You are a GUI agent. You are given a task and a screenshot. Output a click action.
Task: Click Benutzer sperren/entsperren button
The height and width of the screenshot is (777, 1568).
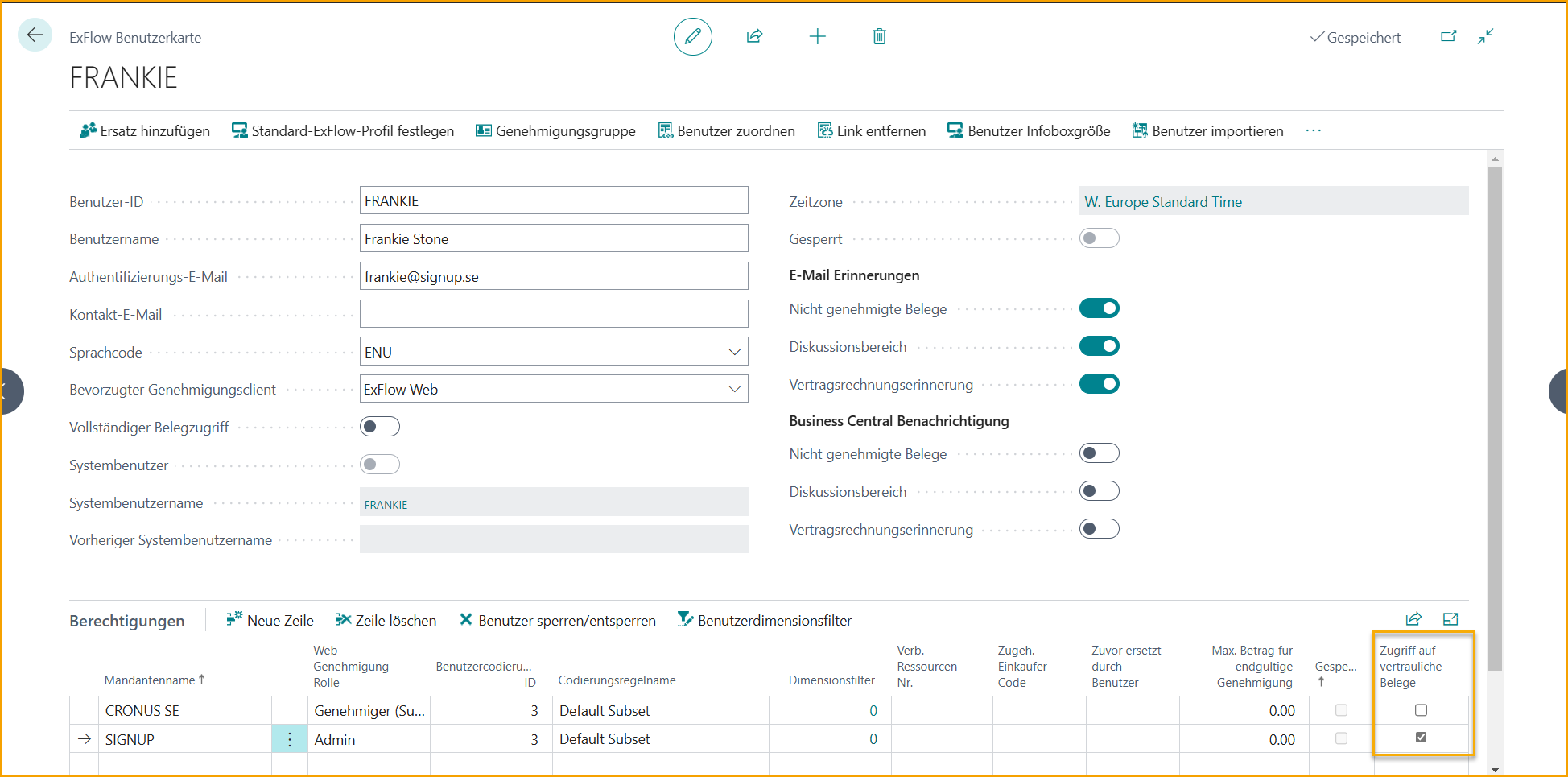pos(557,620)
